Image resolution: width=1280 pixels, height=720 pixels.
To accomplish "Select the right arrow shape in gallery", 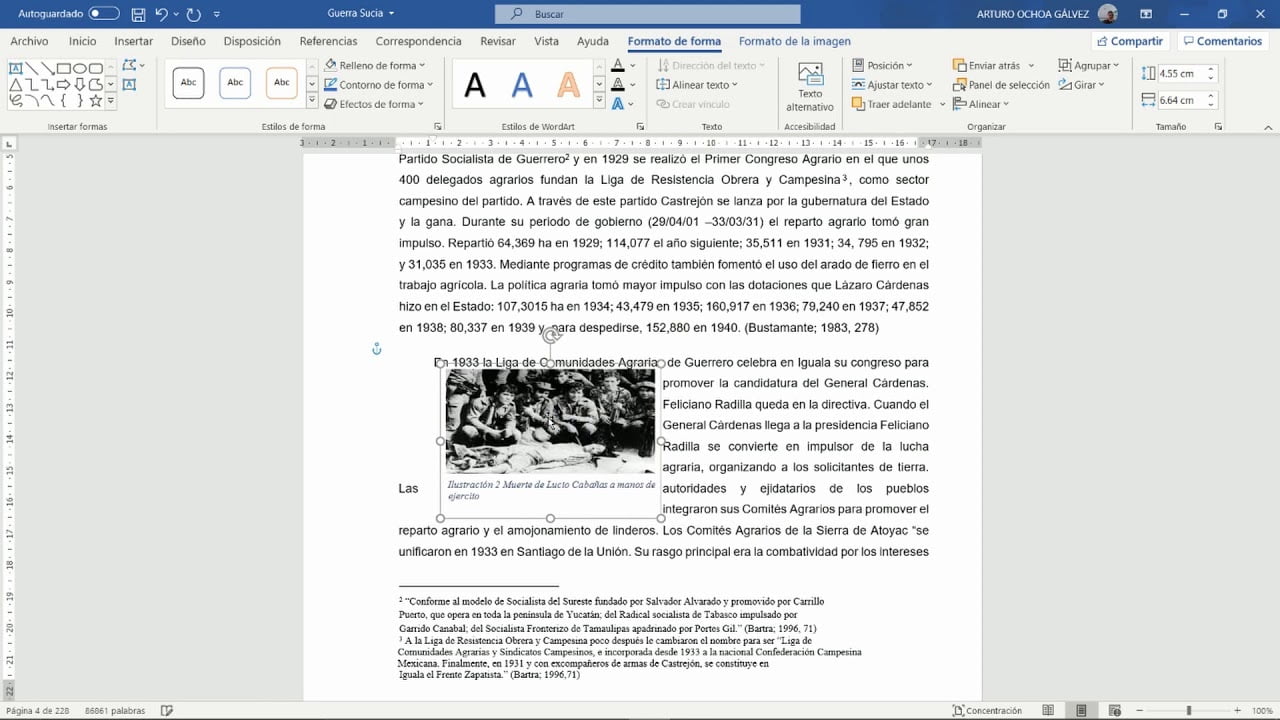I will point(64,84).
